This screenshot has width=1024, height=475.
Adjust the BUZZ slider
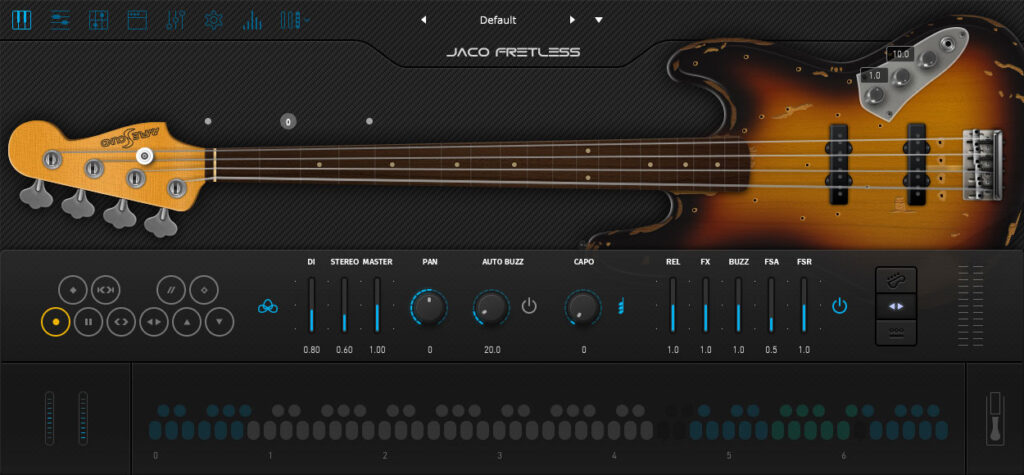pos(738,305)
